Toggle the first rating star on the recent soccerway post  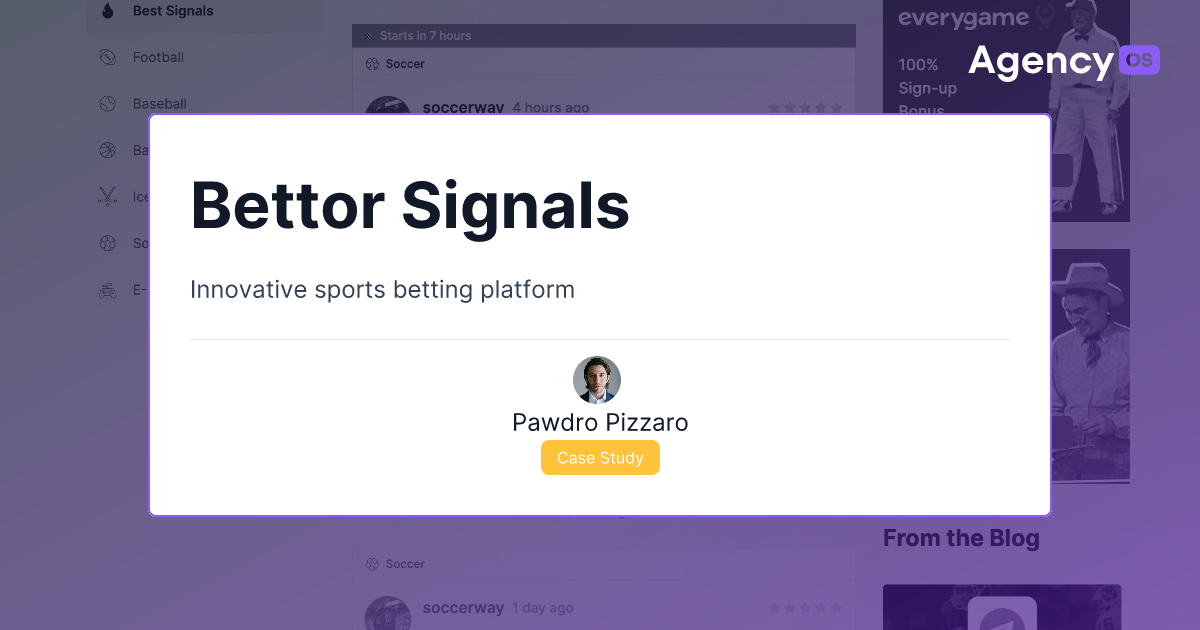(772, 107)
